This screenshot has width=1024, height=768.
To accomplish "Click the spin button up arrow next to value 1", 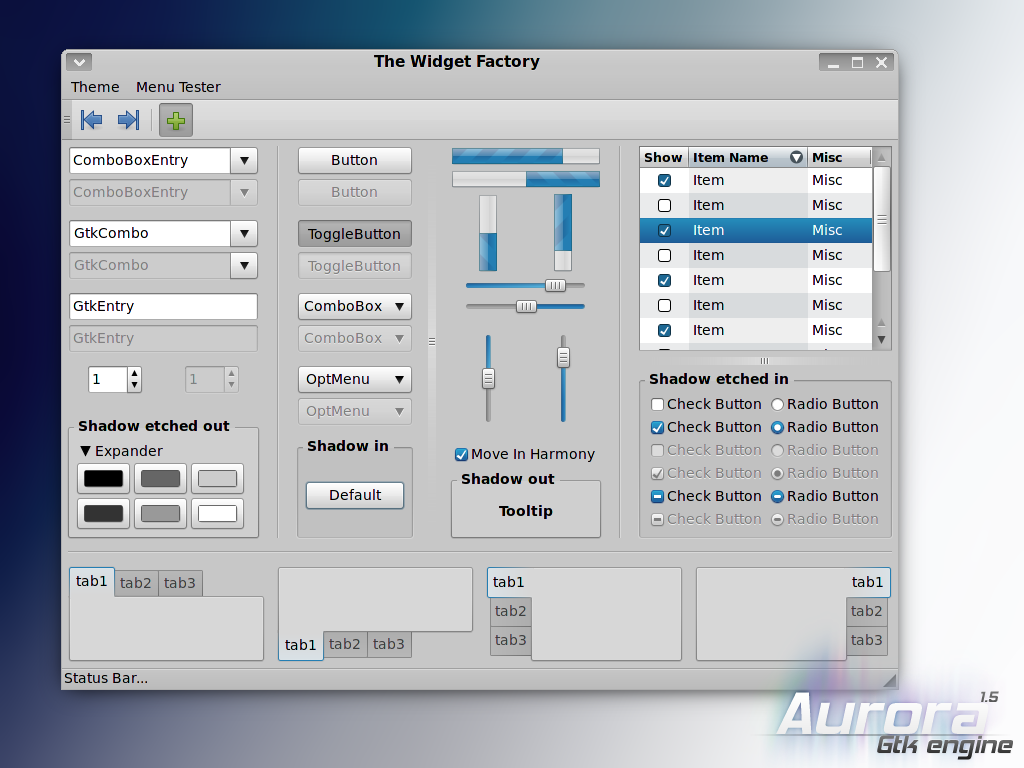I will (135, 374).
